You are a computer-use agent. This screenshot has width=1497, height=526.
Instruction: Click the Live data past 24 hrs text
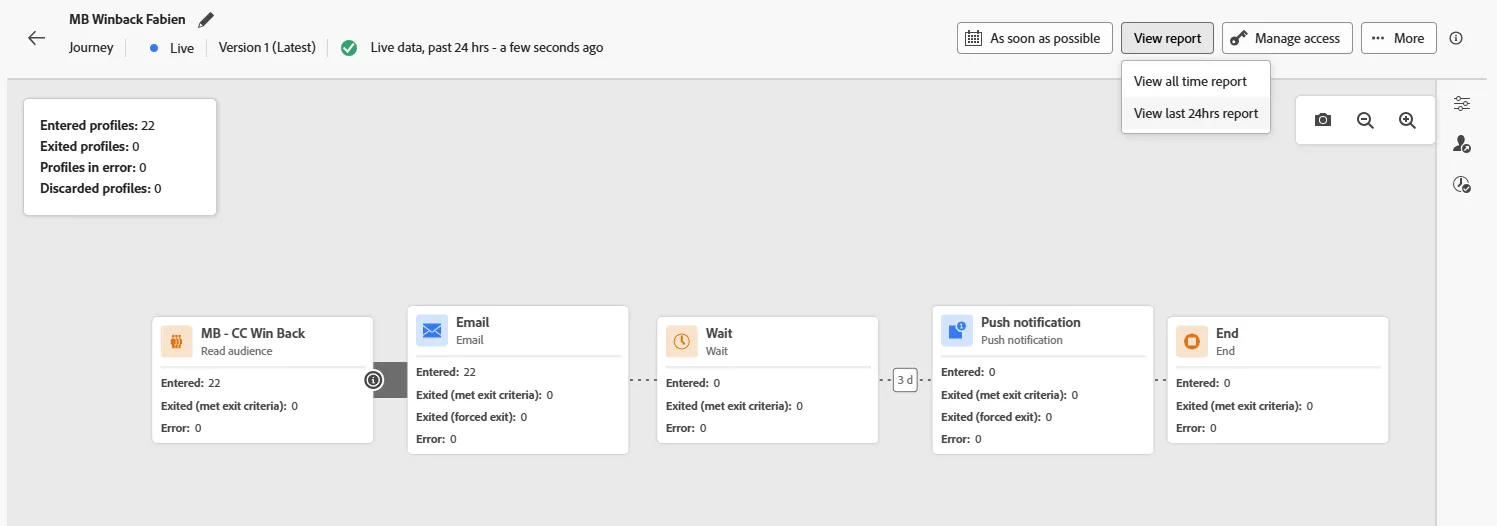[487, 48]
